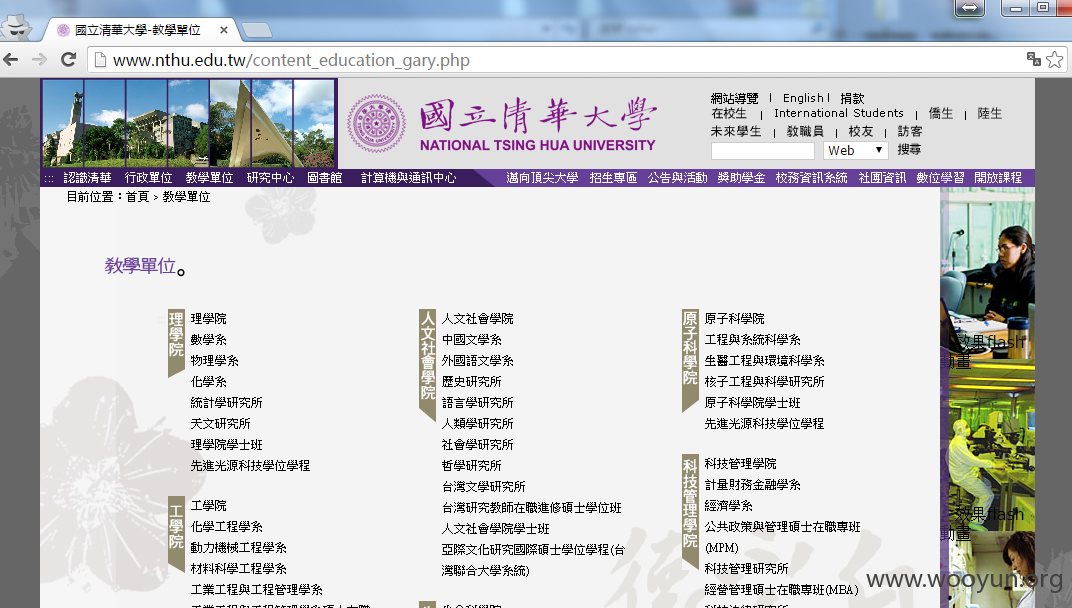Click the address bar URL
This screenshot has width=1072, height=608.
click(x=291, y=60)
